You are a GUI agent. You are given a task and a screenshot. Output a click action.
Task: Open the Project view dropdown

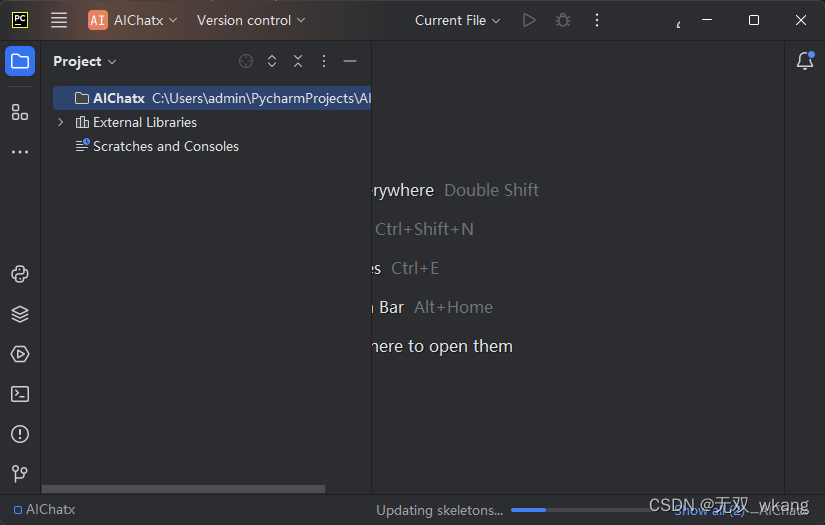click(x=85, y=62)
